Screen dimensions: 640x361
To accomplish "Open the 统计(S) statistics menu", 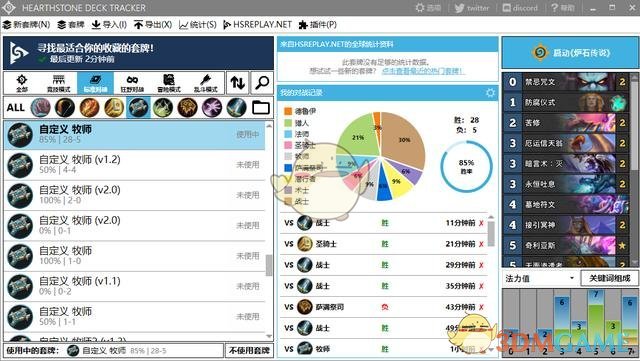I will pos(198,25).
